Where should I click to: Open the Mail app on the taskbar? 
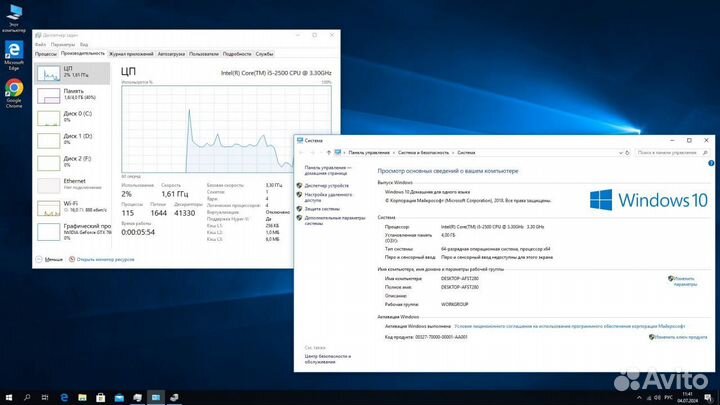(119, 397)
